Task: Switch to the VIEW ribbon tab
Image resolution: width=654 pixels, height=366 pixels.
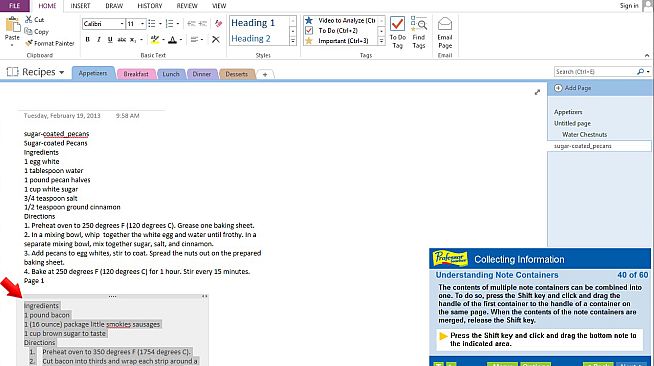Action: click(x=219, y=6)
